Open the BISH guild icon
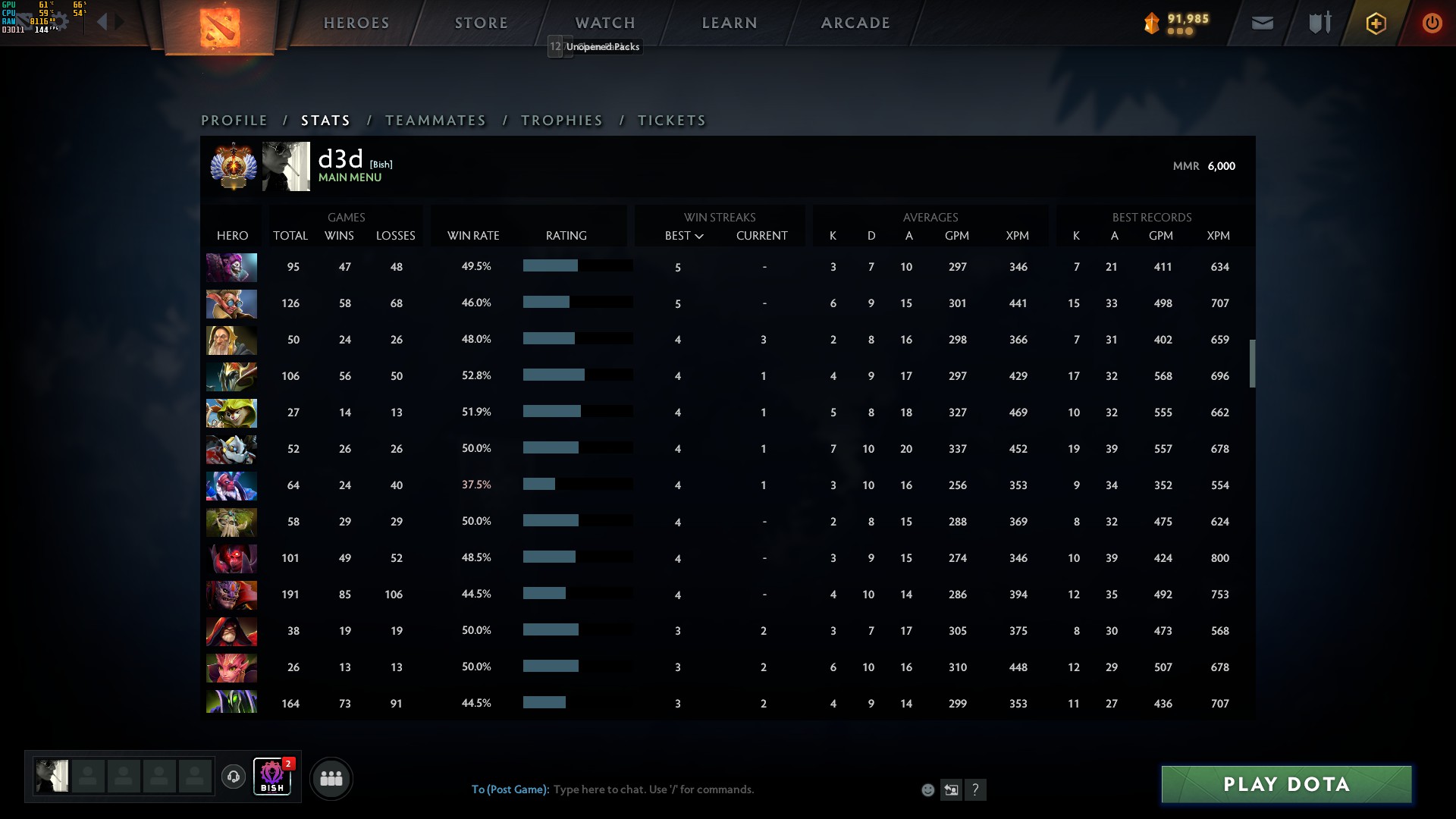 point(272,777)
